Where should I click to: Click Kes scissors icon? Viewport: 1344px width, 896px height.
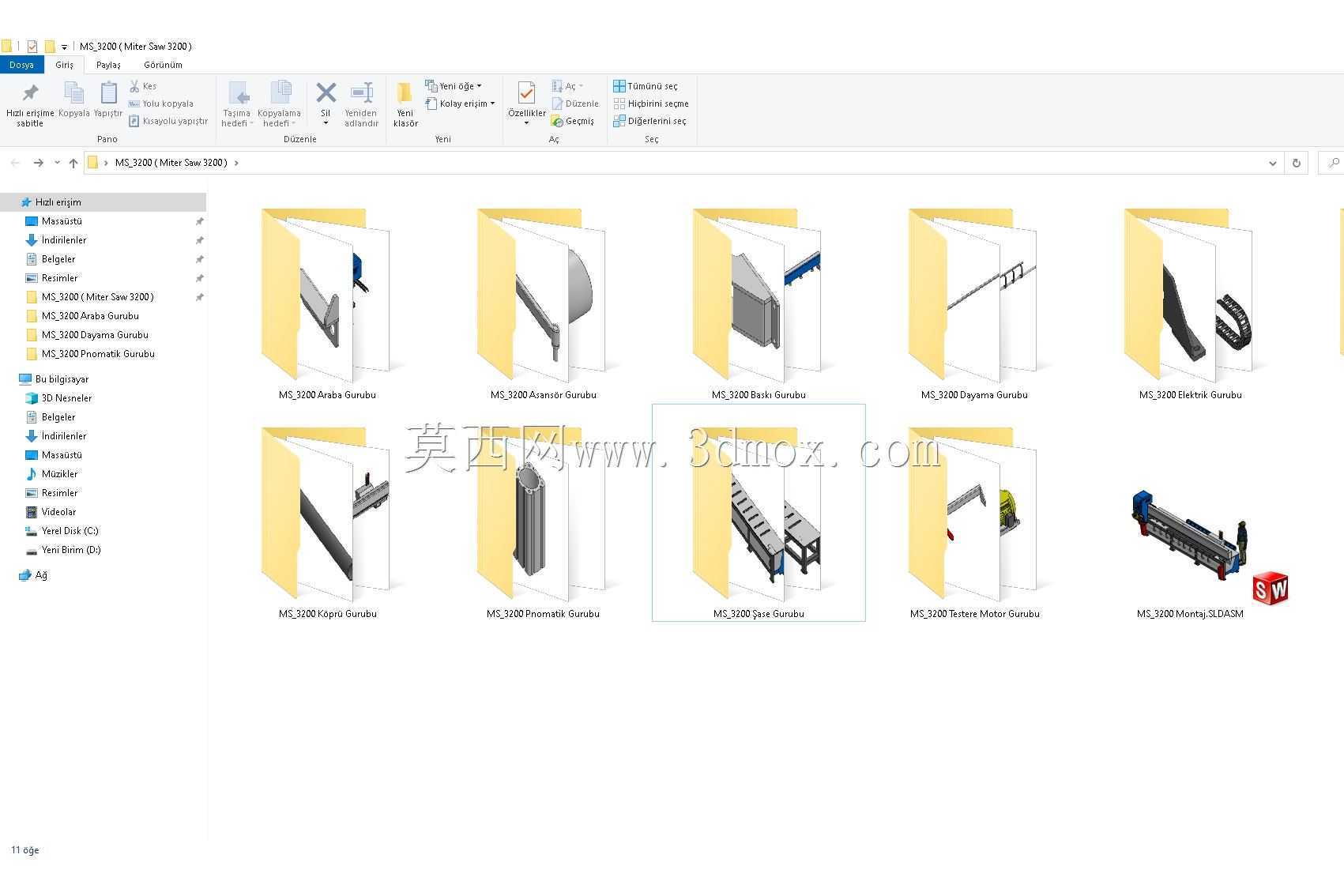pos(134,86)
